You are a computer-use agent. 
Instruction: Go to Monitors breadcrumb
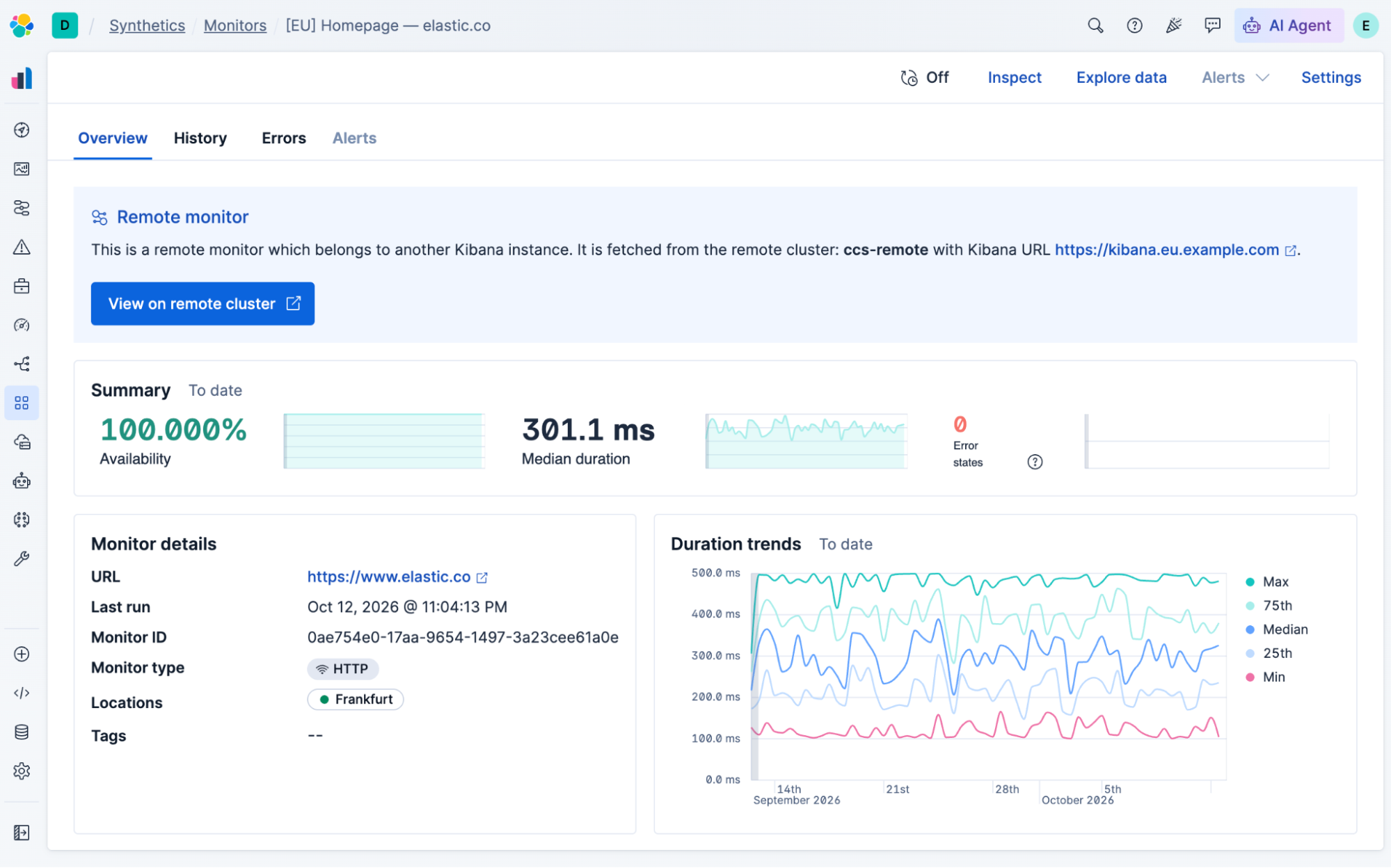235,26
